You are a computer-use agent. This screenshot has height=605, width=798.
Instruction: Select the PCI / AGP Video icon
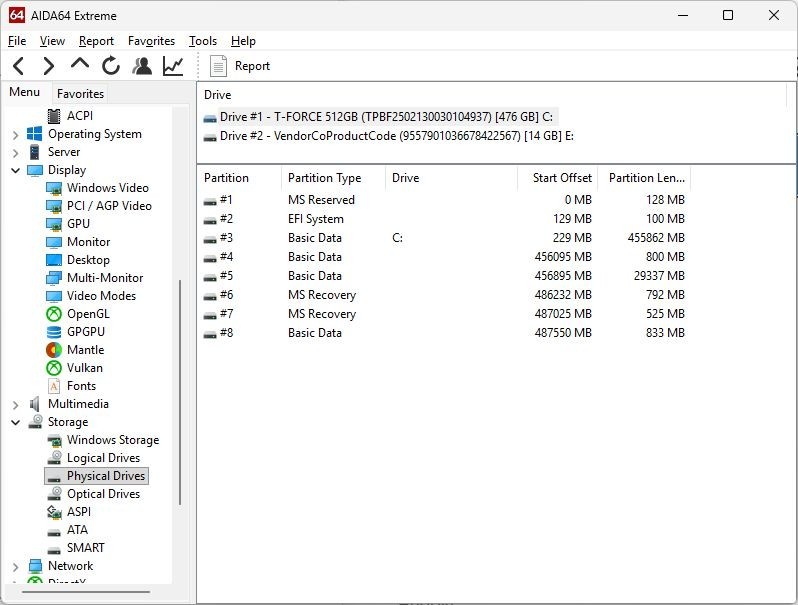click(54, 206)
